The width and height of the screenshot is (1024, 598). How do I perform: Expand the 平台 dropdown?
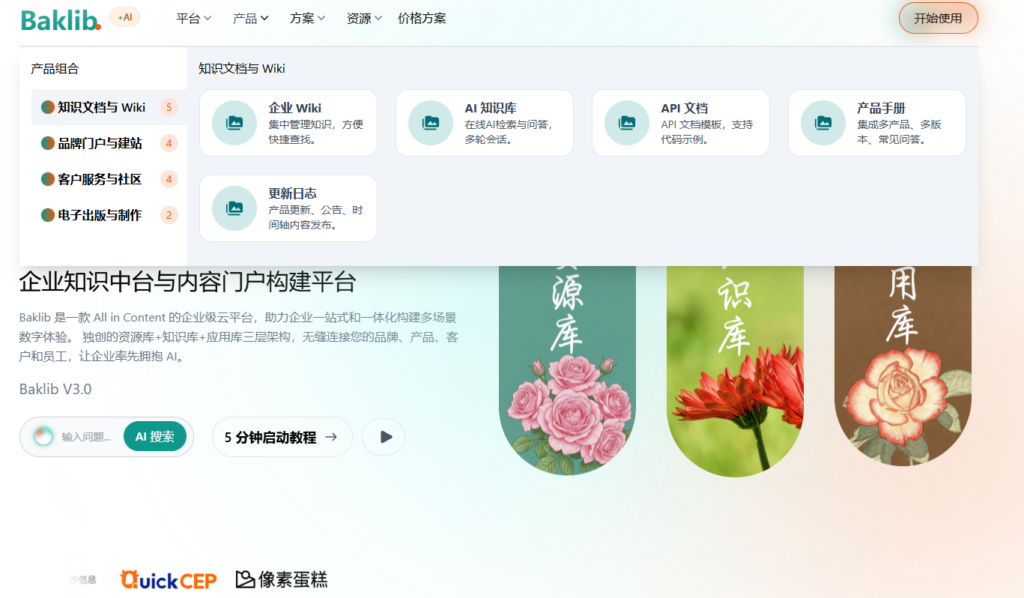pyautogui.click(x=193, y=17)
